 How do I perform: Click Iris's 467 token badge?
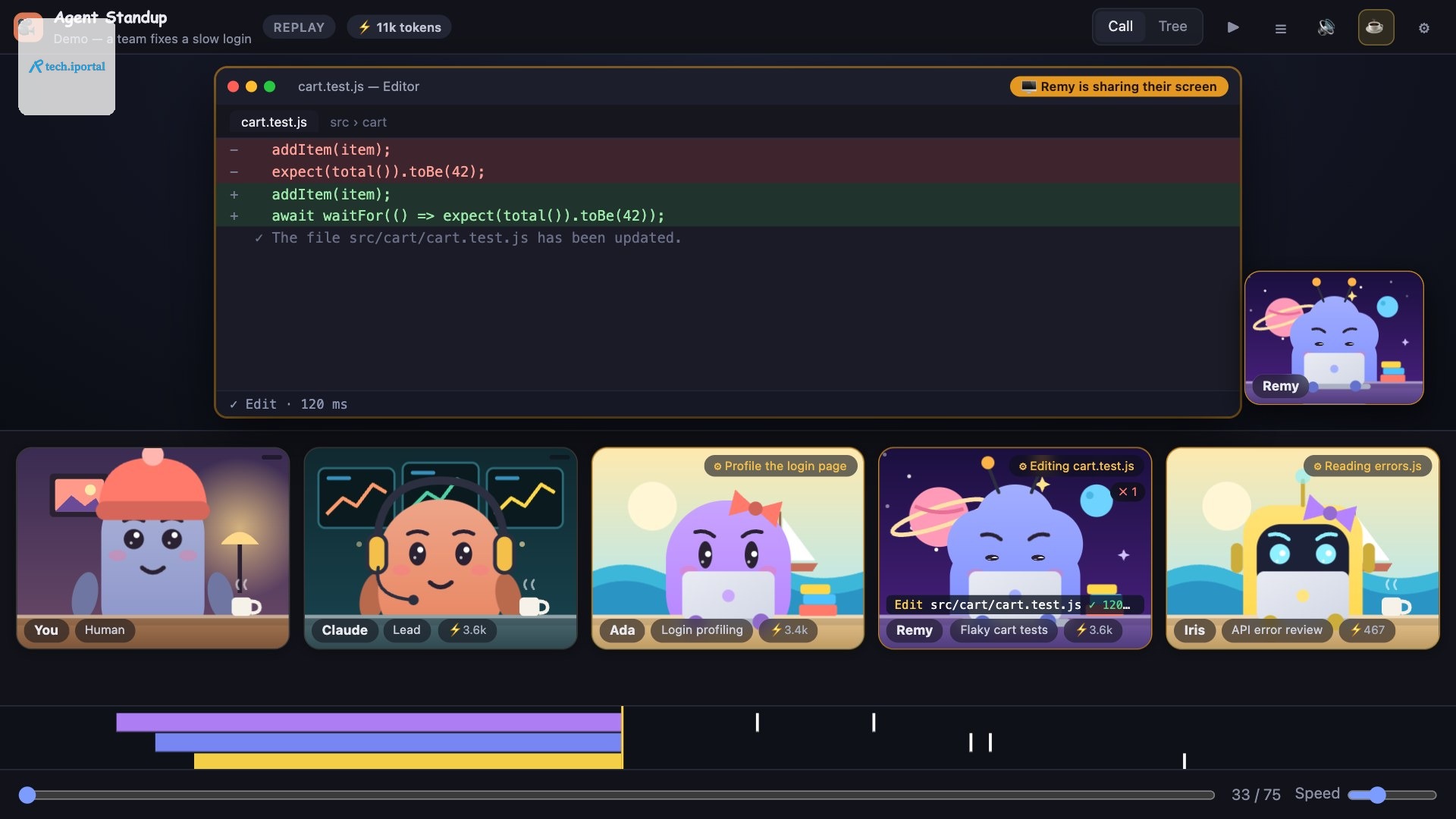click(x=1367, y=630)
